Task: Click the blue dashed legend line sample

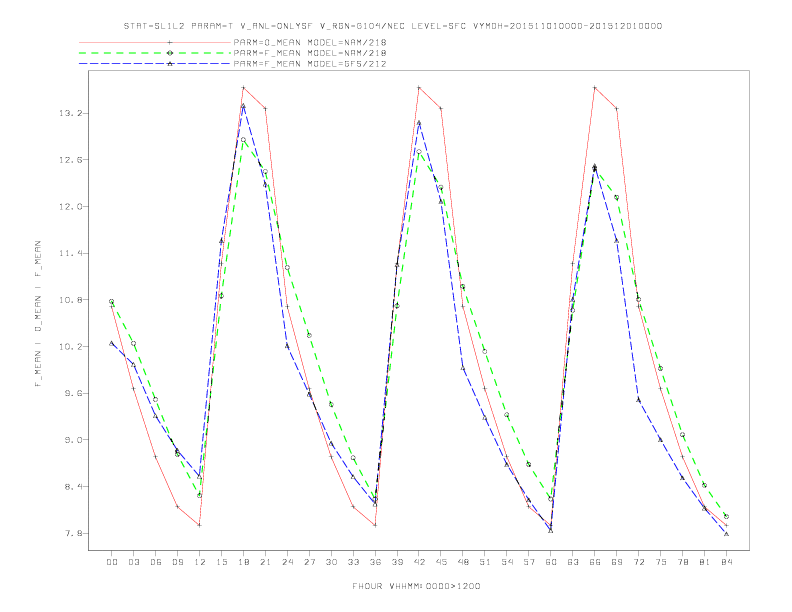Action: 155,64
